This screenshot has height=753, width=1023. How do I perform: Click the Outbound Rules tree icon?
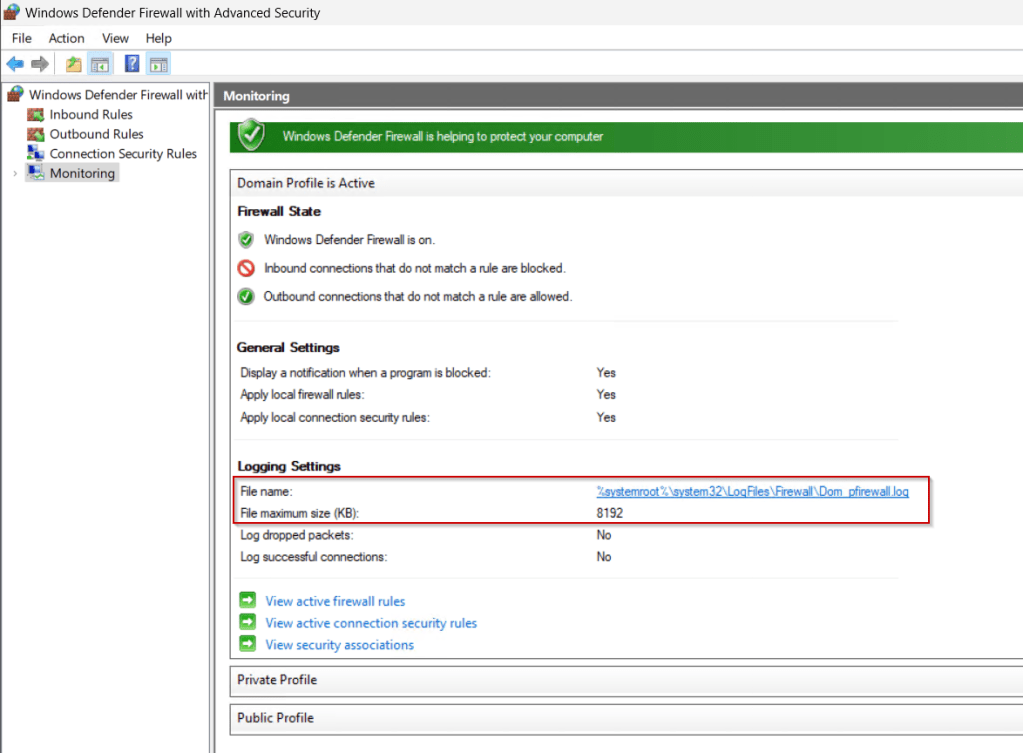[36, 134]
